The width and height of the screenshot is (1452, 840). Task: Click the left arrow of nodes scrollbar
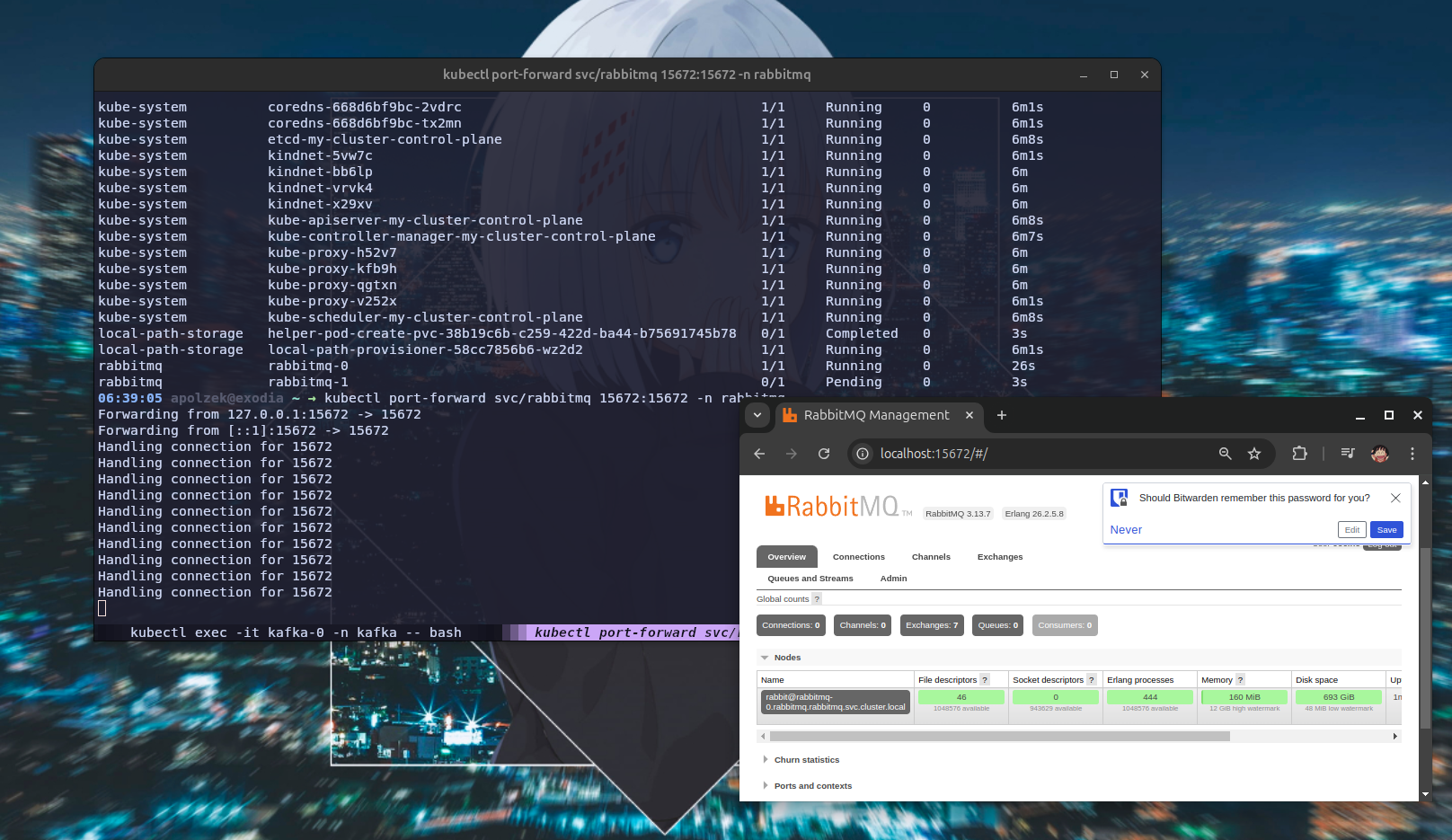(x=763, y=737)
